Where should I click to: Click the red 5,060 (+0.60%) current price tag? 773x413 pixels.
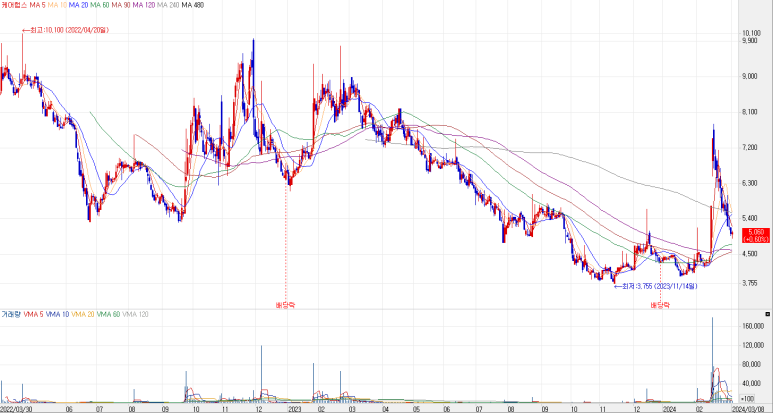coord(756,235)
